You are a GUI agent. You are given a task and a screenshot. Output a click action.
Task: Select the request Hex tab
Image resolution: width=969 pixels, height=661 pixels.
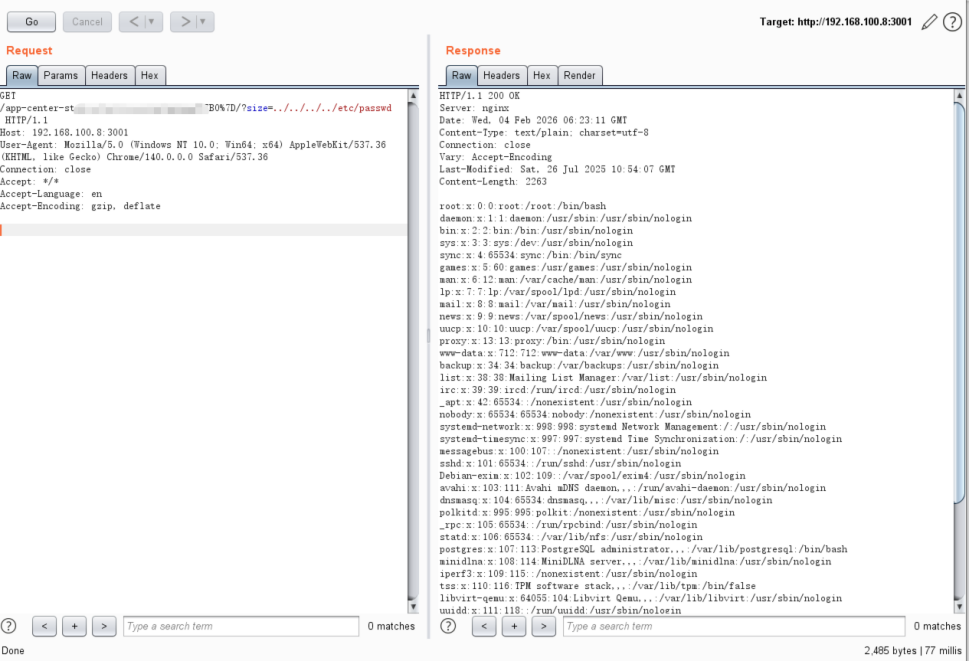[149, 75]
